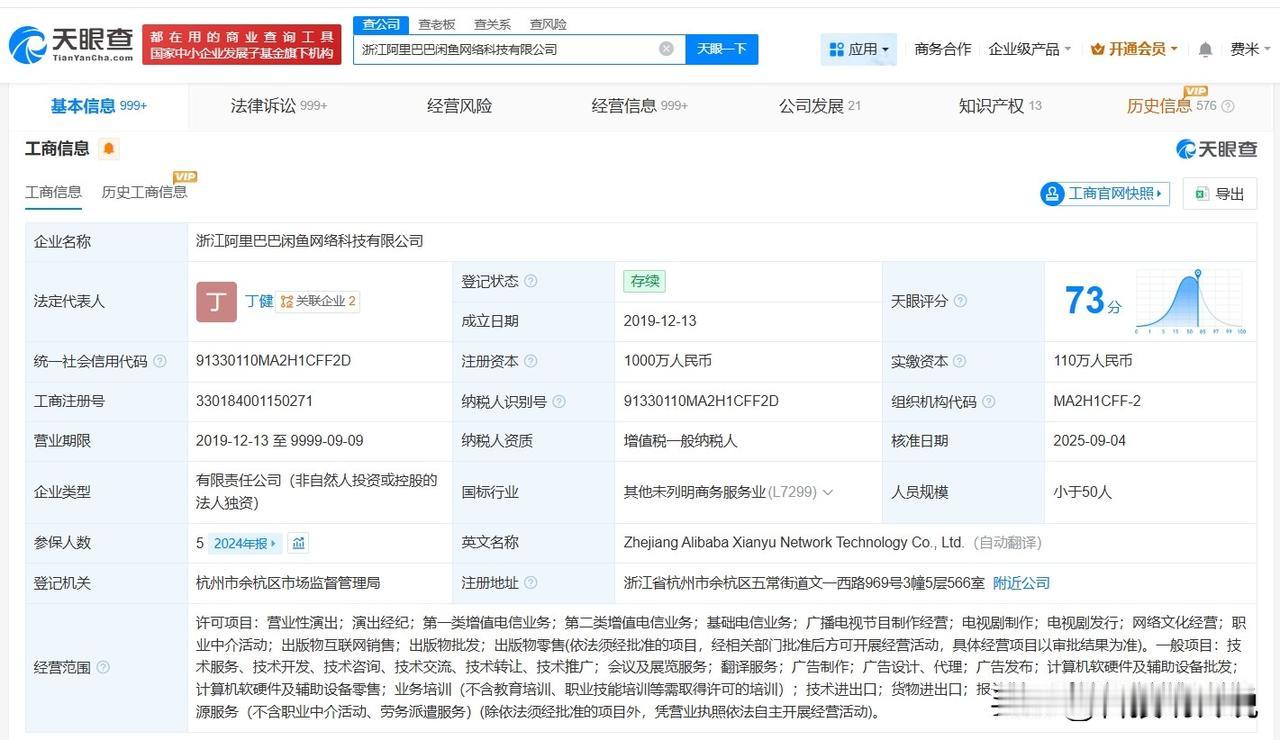Click help icon beside 历史信息 576
The width and height of the screenshot is (1280, 740).
pyautogui.click(x=1228, y=106)
